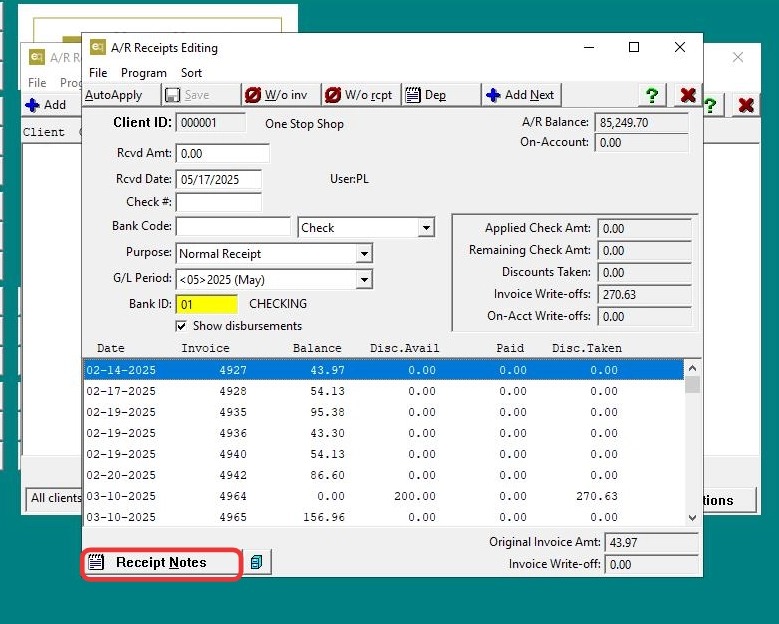Viewport: 779px width, 624px height.
Task: Click the yellow Bank ID field
Action: click(x=207, y=305)
